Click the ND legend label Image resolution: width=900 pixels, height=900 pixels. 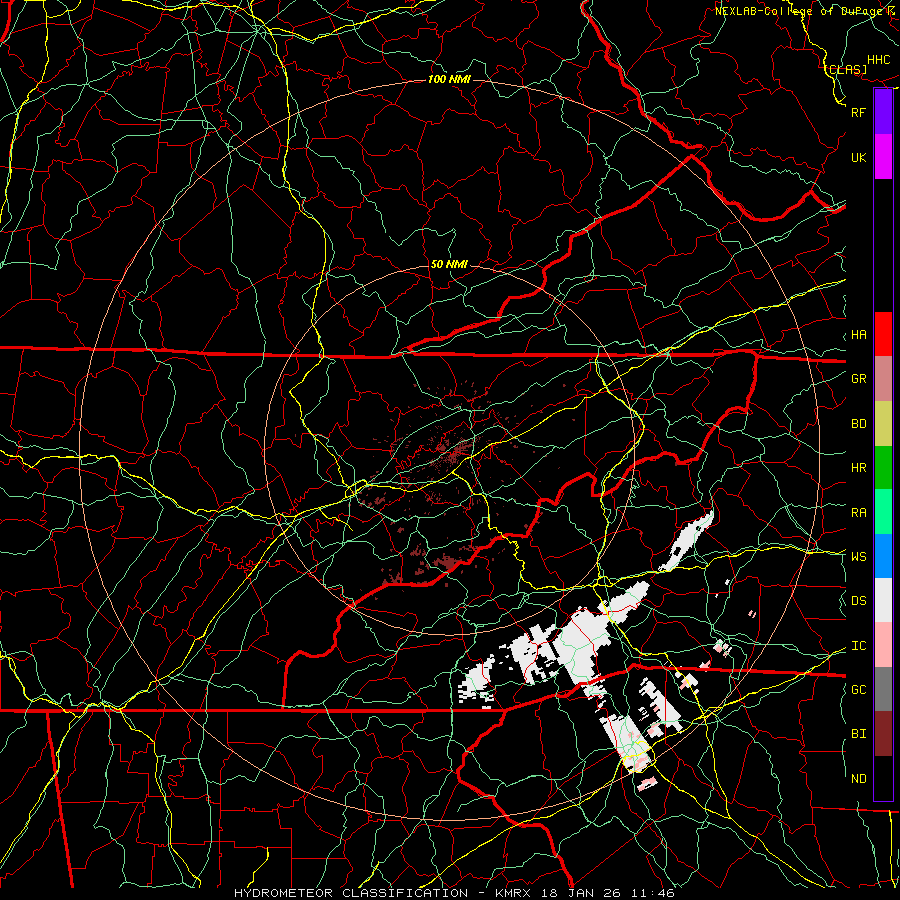click(858, 779)
